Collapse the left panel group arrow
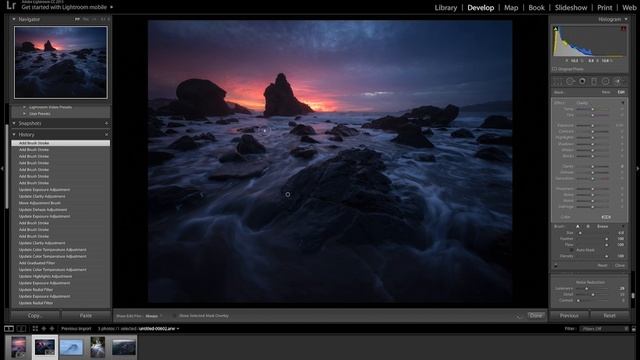The height and width of the screenshot is (360, 640). pyautogui.click(x=2, y=168)
